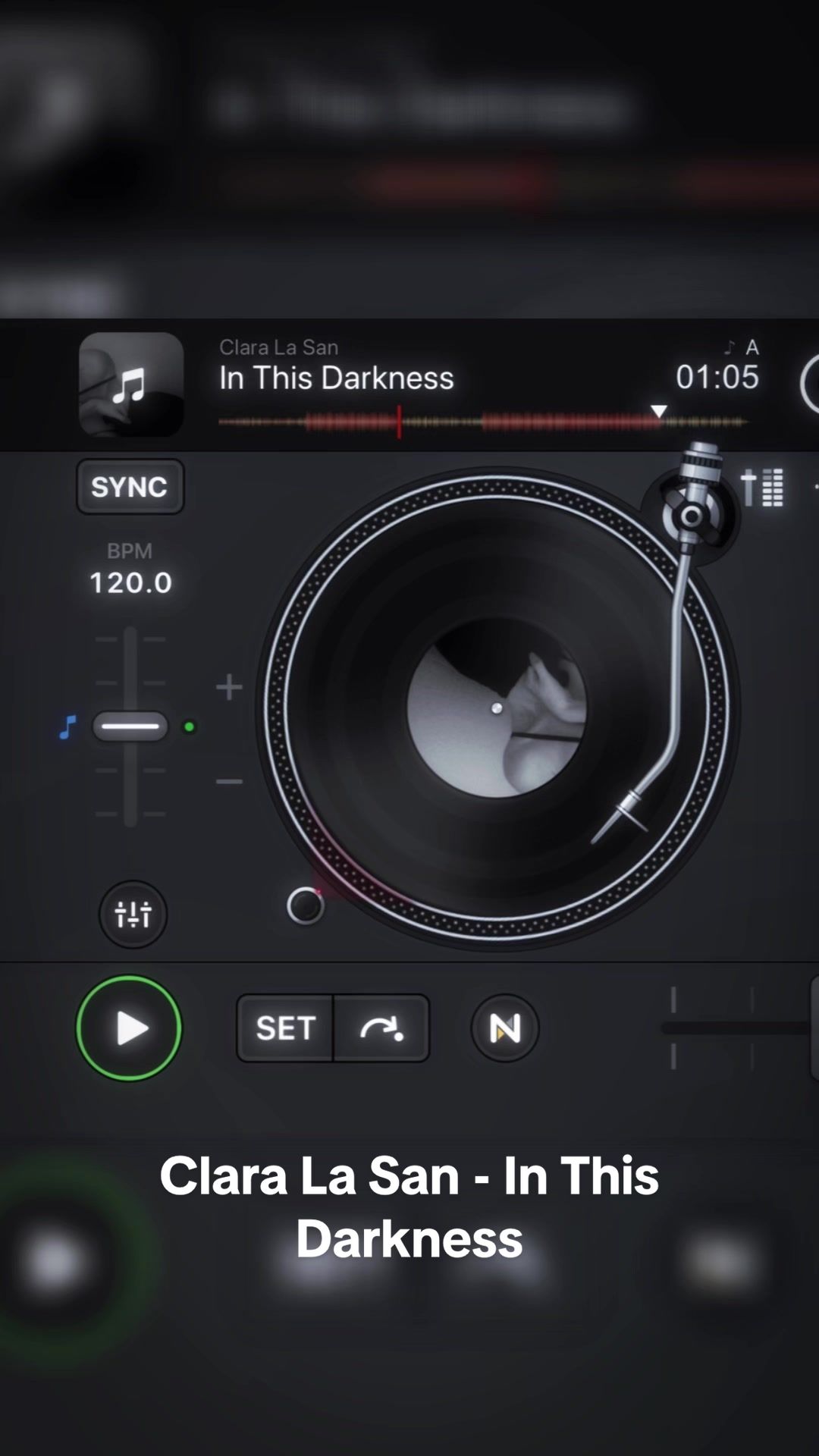Open track album art thumbnail

point(131,384)
